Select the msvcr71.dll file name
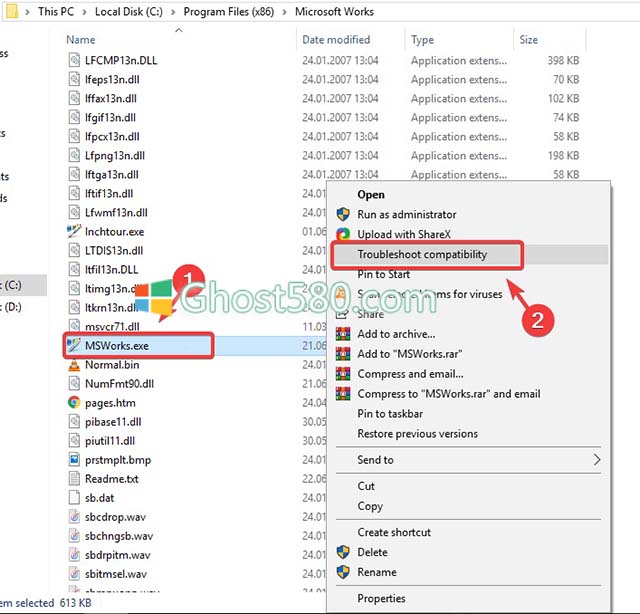Image resolution: width=640 pixels, height=614 pixels. (112, 327)
